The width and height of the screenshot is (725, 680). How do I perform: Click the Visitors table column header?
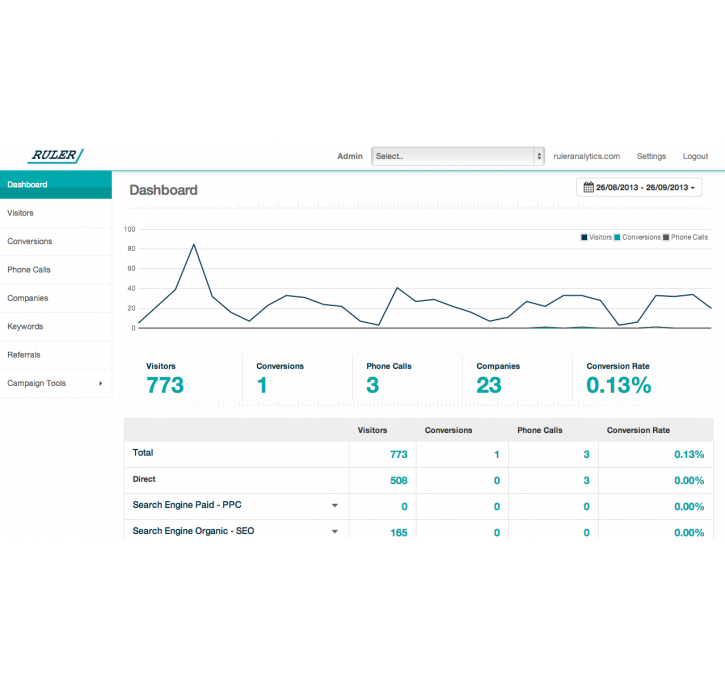372,430
